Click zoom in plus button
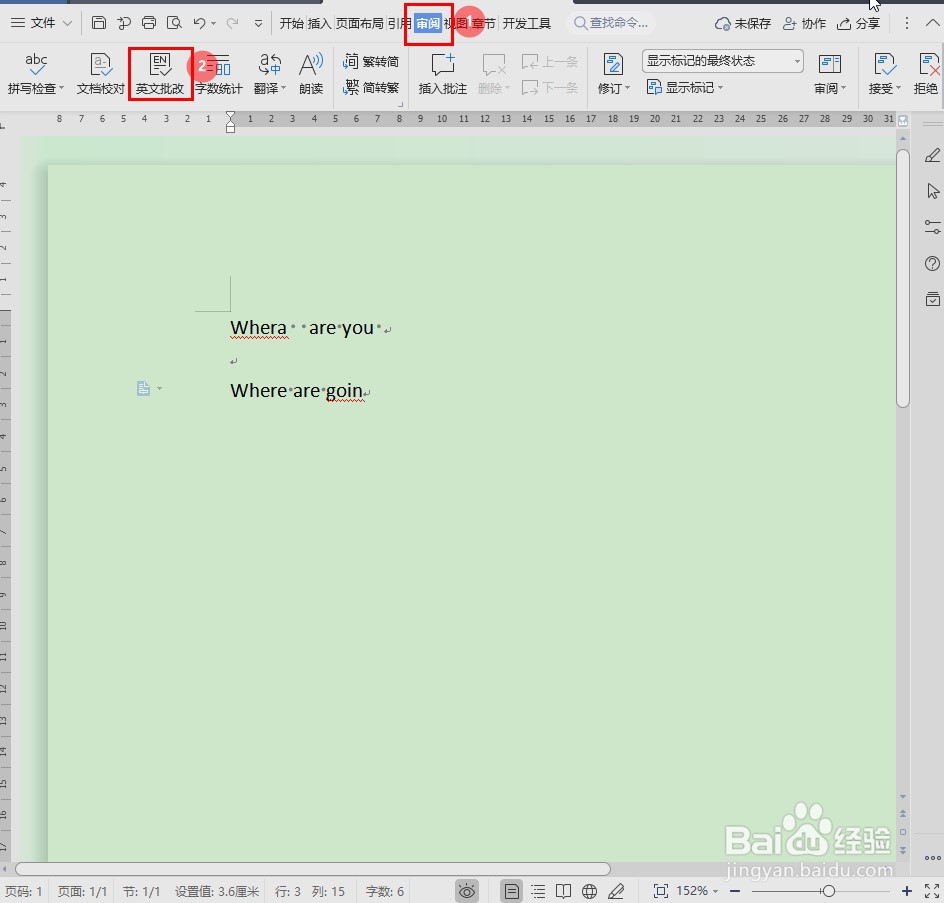The image size is (944, 903). (x=907, y=891)
